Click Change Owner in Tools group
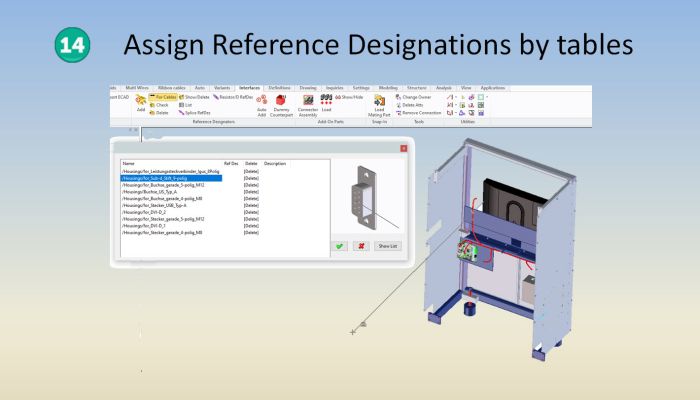700x400 pixels. click(x=418, y=97)
